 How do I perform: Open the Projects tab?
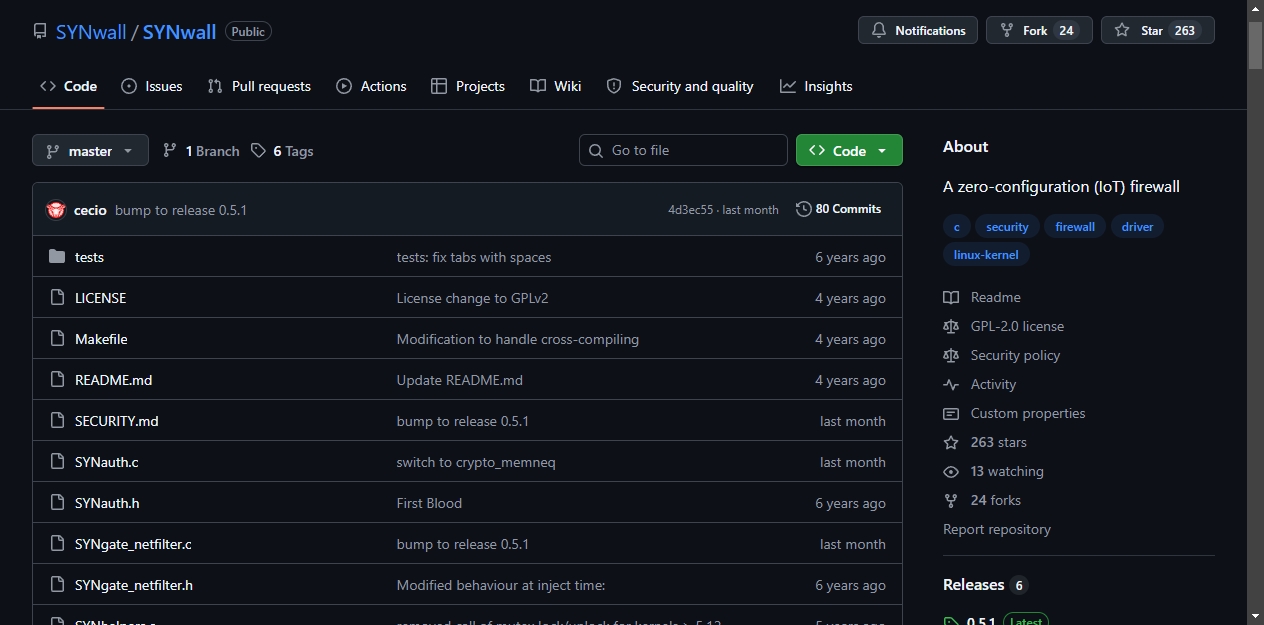[468, 86]
